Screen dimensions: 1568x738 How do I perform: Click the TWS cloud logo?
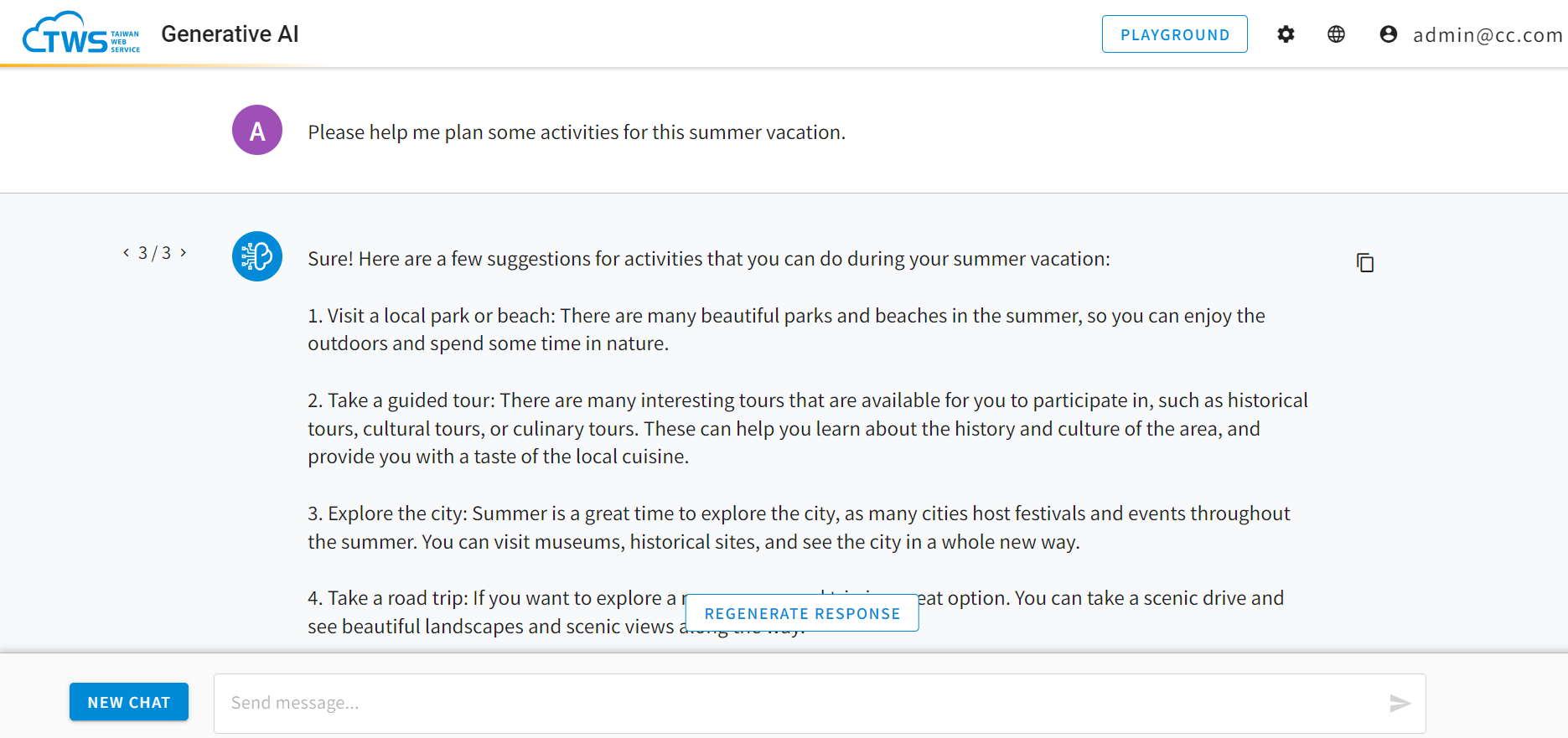[81, 34]
